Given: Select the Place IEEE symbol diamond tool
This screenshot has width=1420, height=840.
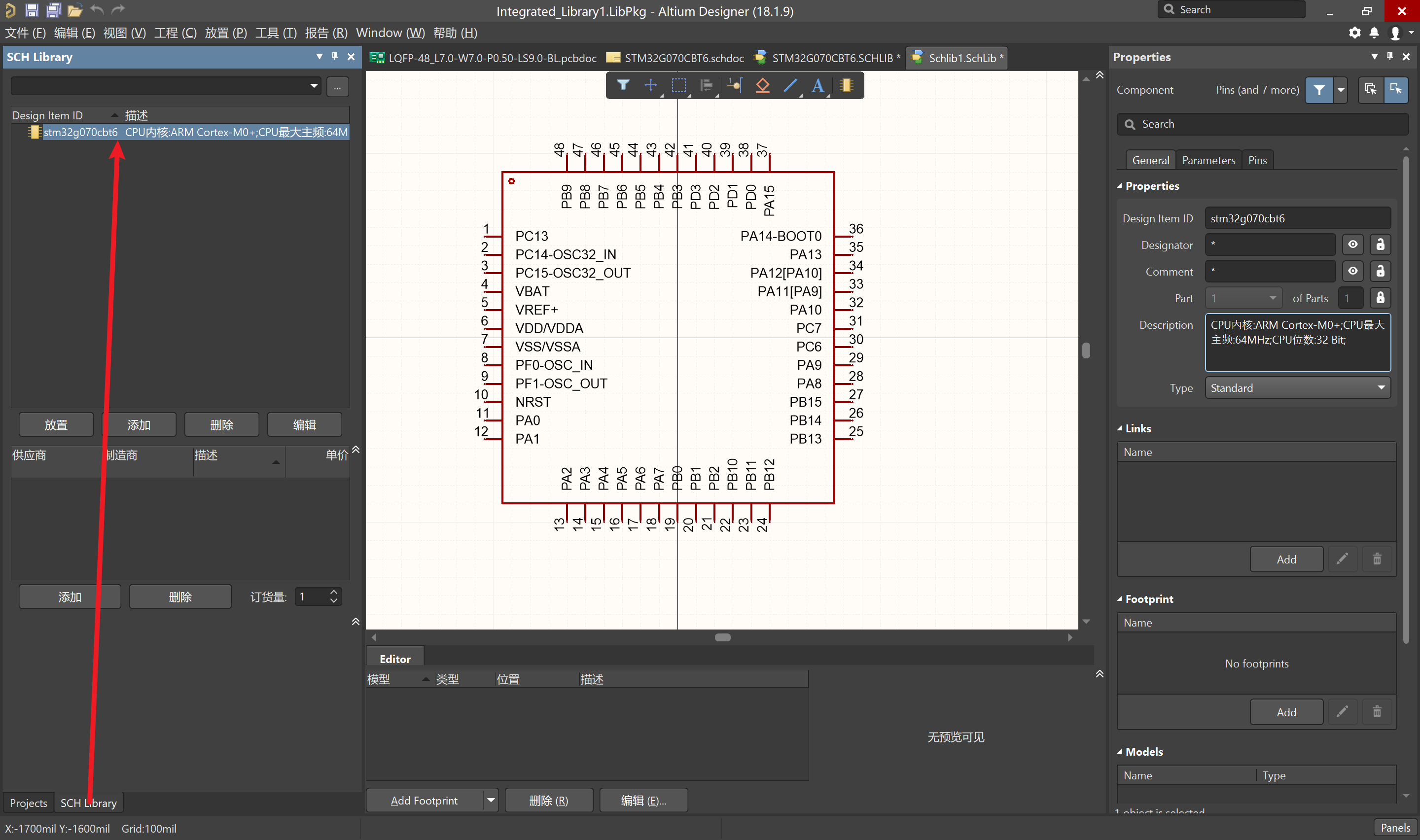Looking at the screenshot, I should tap(762, 85).
